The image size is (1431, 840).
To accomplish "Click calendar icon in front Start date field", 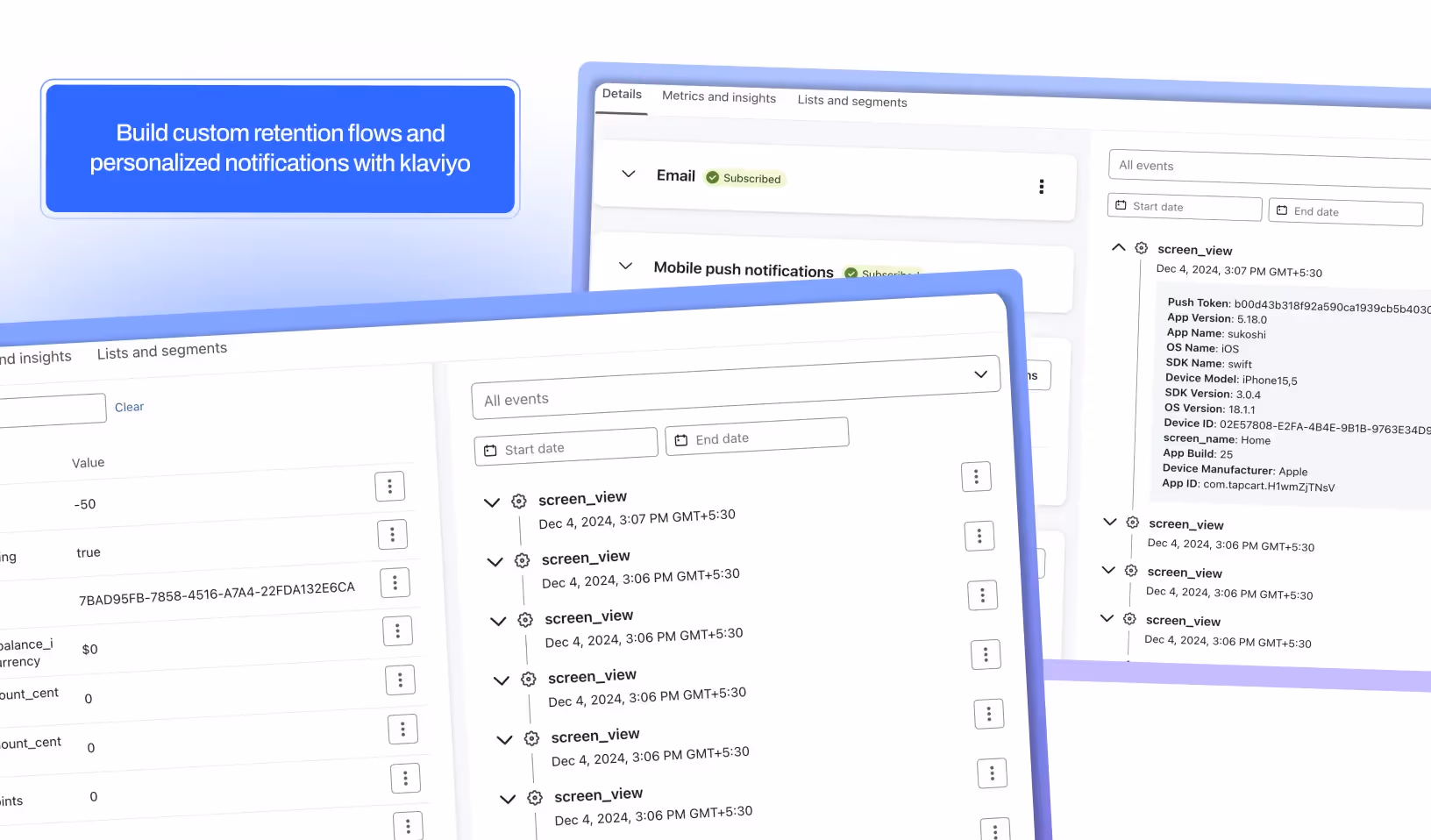I will click(490, 451).
